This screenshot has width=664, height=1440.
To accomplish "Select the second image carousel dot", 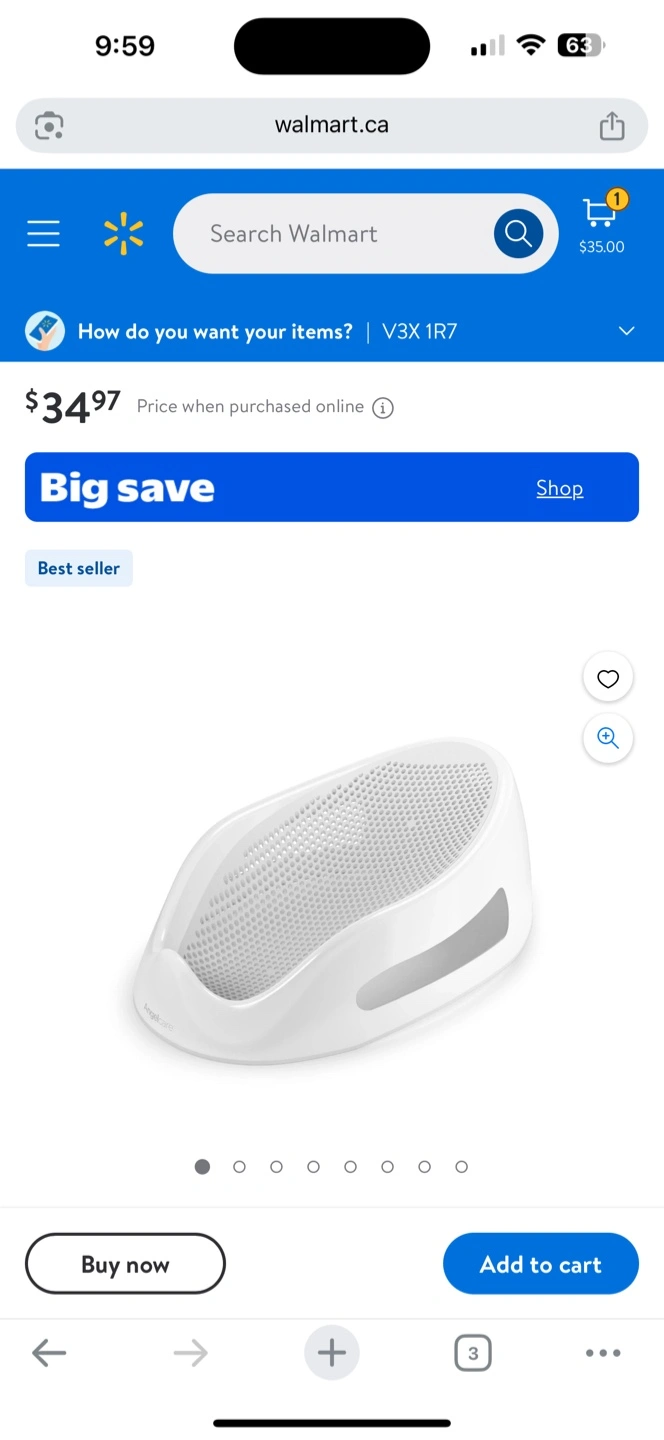I will point(239,1167).
